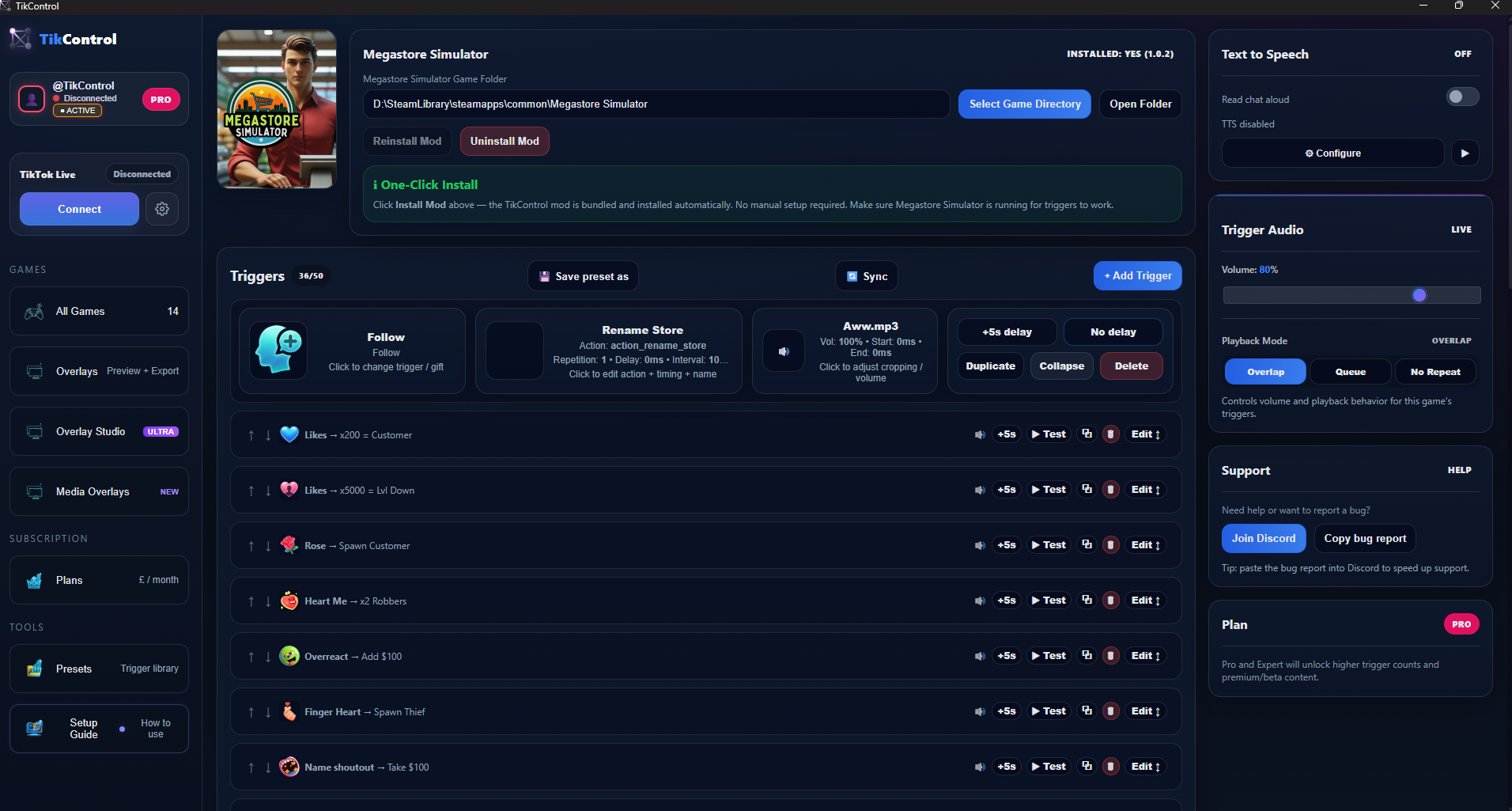Open Presets Trigger library
The height and width of the screenshot is (811, 1512).
[x=99, y=669]
